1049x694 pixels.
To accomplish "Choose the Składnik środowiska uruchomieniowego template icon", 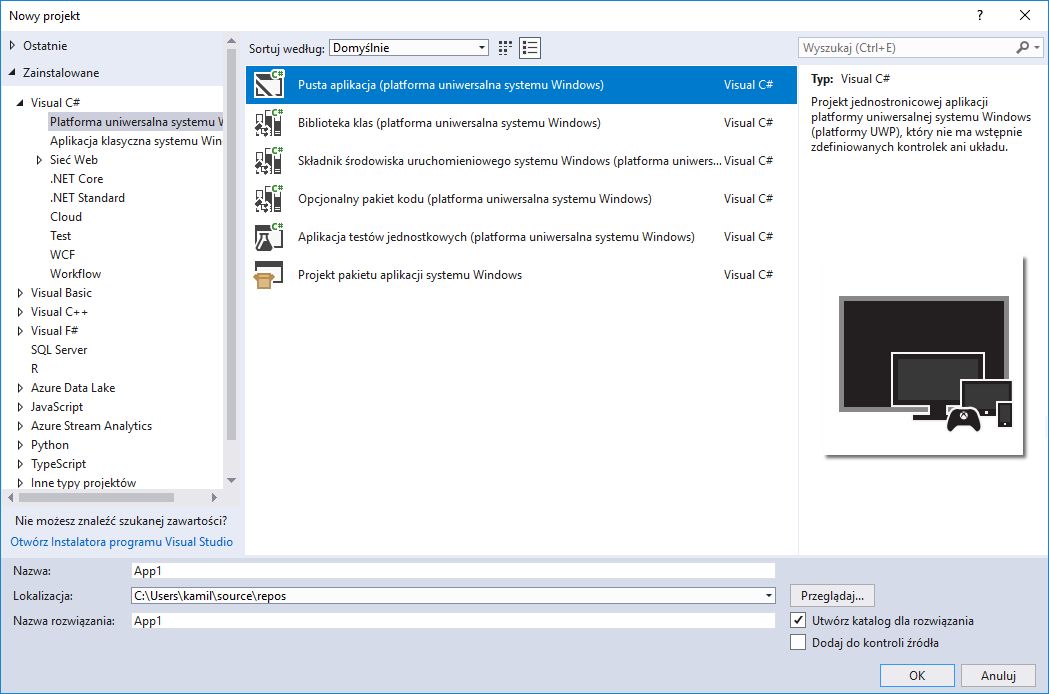I will point(268,161).
